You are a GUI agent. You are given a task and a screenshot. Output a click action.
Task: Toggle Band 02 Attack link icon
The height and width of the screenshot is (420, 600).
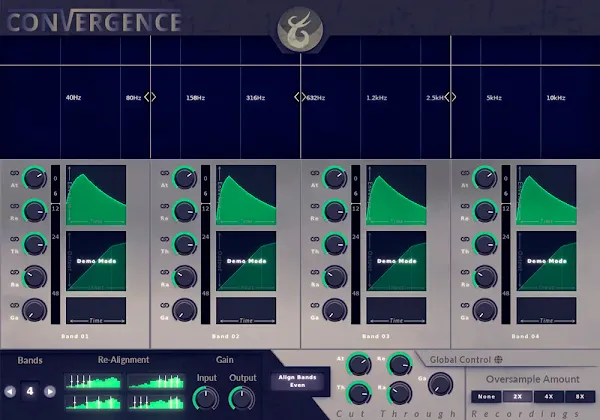tap(165, 173)
